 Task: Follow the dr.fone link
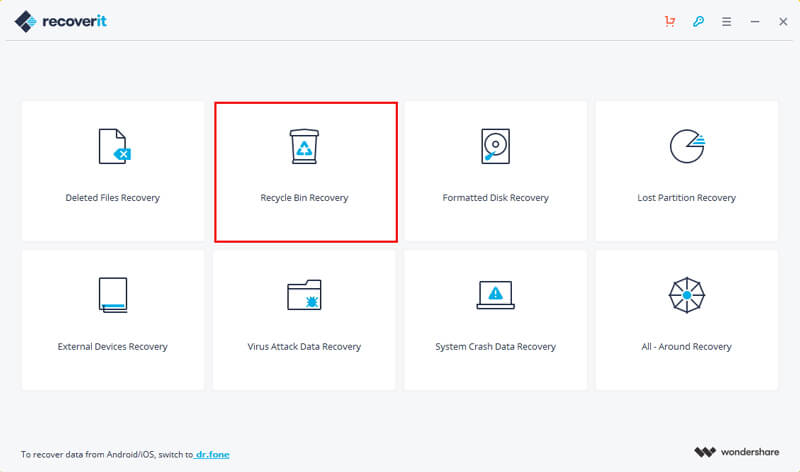point(212,454)
